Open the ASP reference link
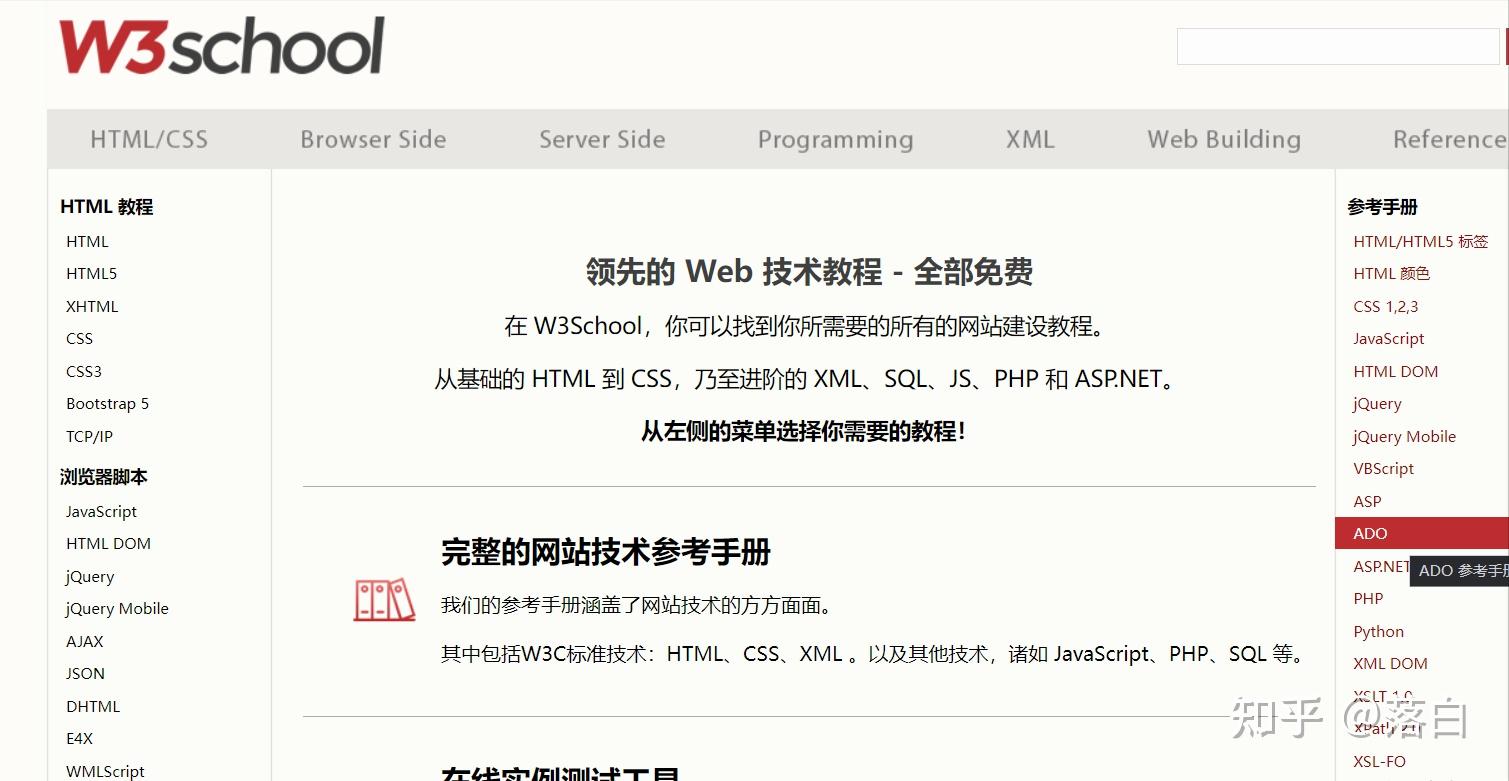The height and width of the screenshot is (781, 1509). click(x=1367, y=501)
